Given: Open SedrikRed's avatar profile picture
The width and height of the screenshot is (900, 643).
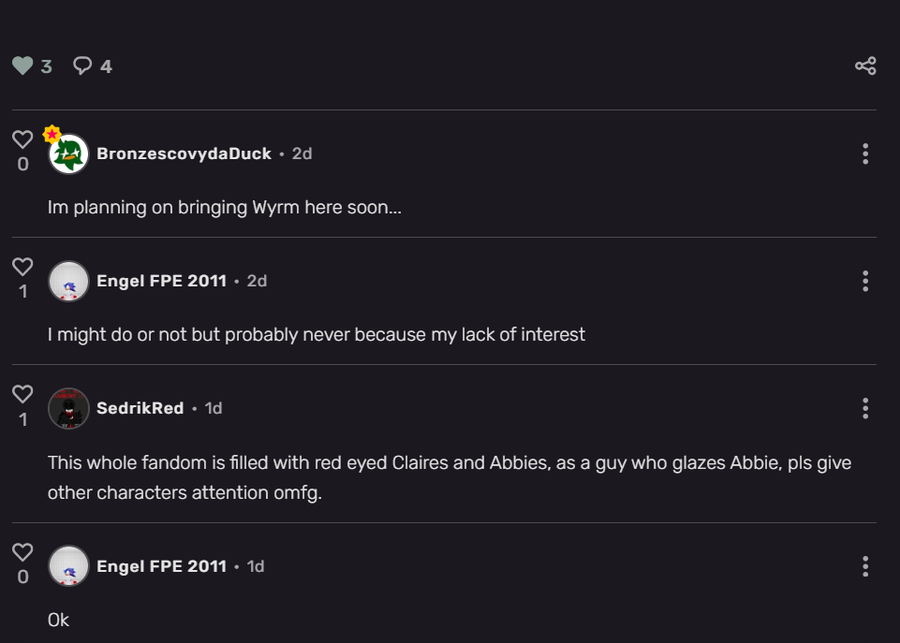Looking at the screenshot, I should tap(69, 408).
